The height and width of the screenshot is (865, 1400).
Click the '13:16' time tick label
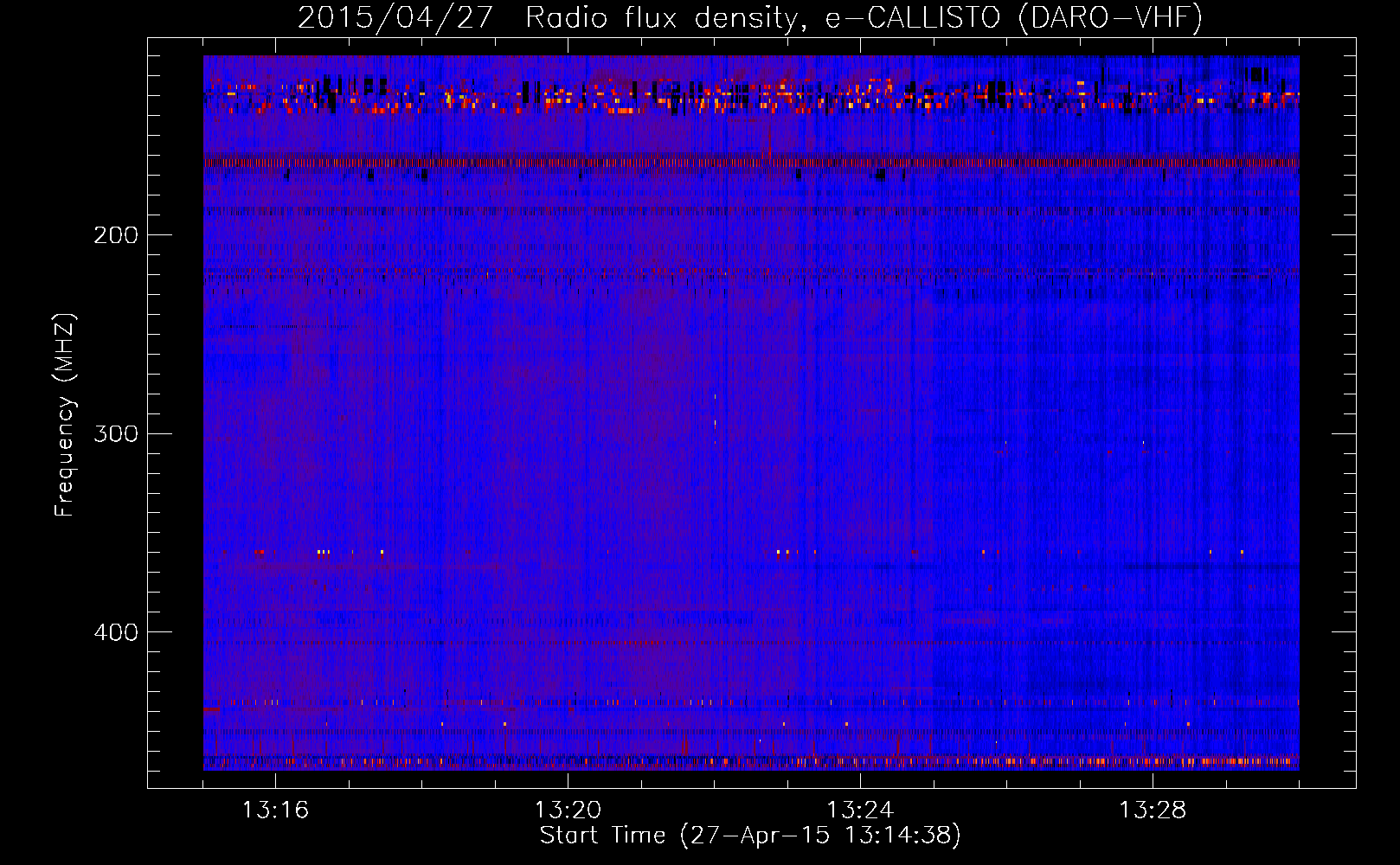click(x=275, y=811)
